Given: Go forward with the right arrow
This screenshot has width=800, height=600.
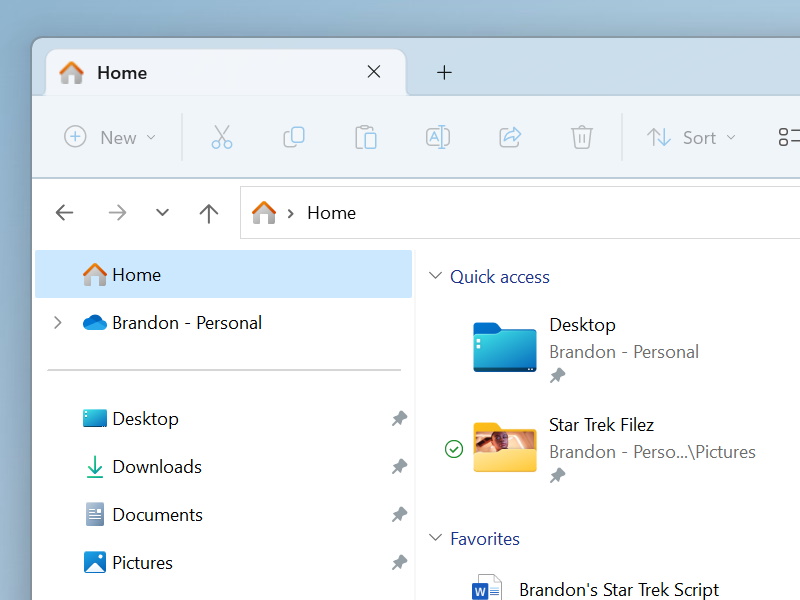Looking at the screenshot, I should (117, 213).
